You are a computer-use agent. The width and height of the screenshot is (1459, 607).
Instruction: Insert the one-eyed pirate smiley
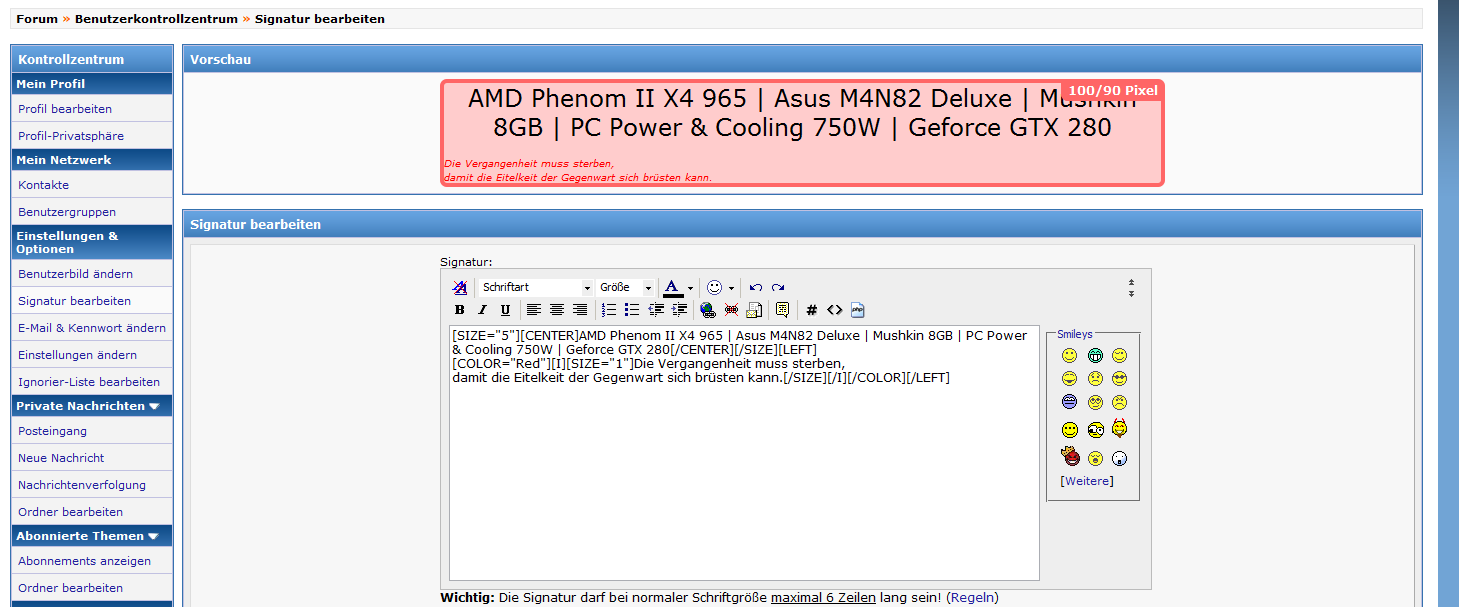click(1095, 430)
